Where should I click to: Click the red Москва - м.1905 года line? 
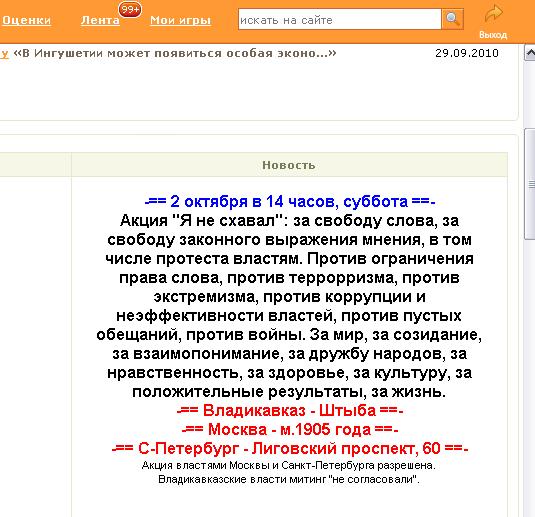290,429
